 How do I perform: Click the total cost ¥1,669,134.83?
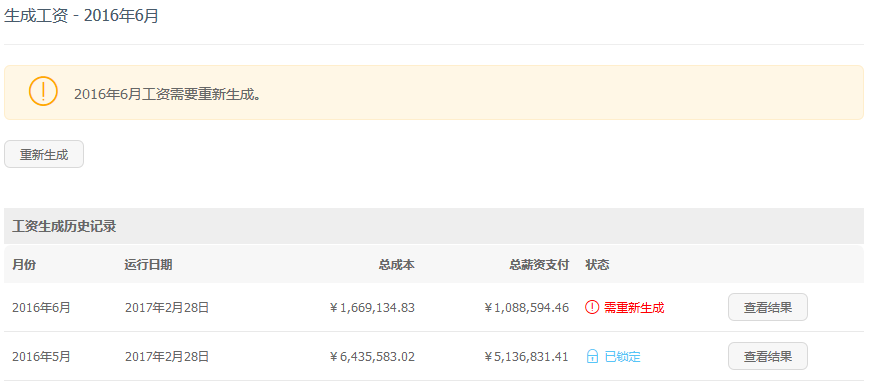point(372,307)
